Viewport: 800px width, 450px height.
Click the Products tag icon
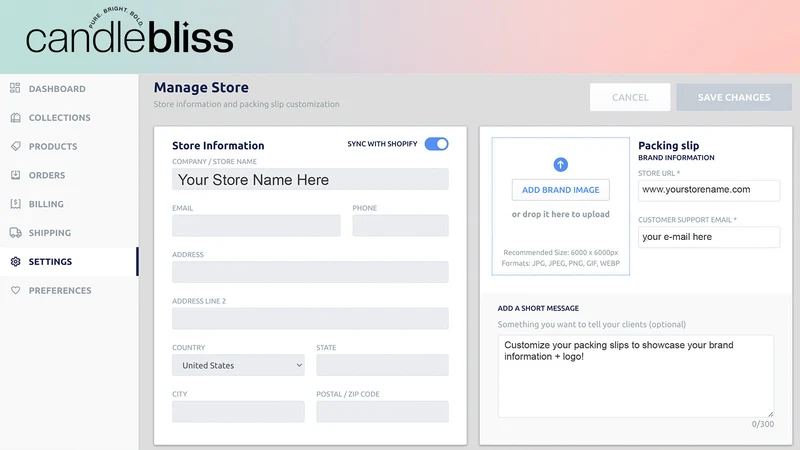tap(15, 146)
